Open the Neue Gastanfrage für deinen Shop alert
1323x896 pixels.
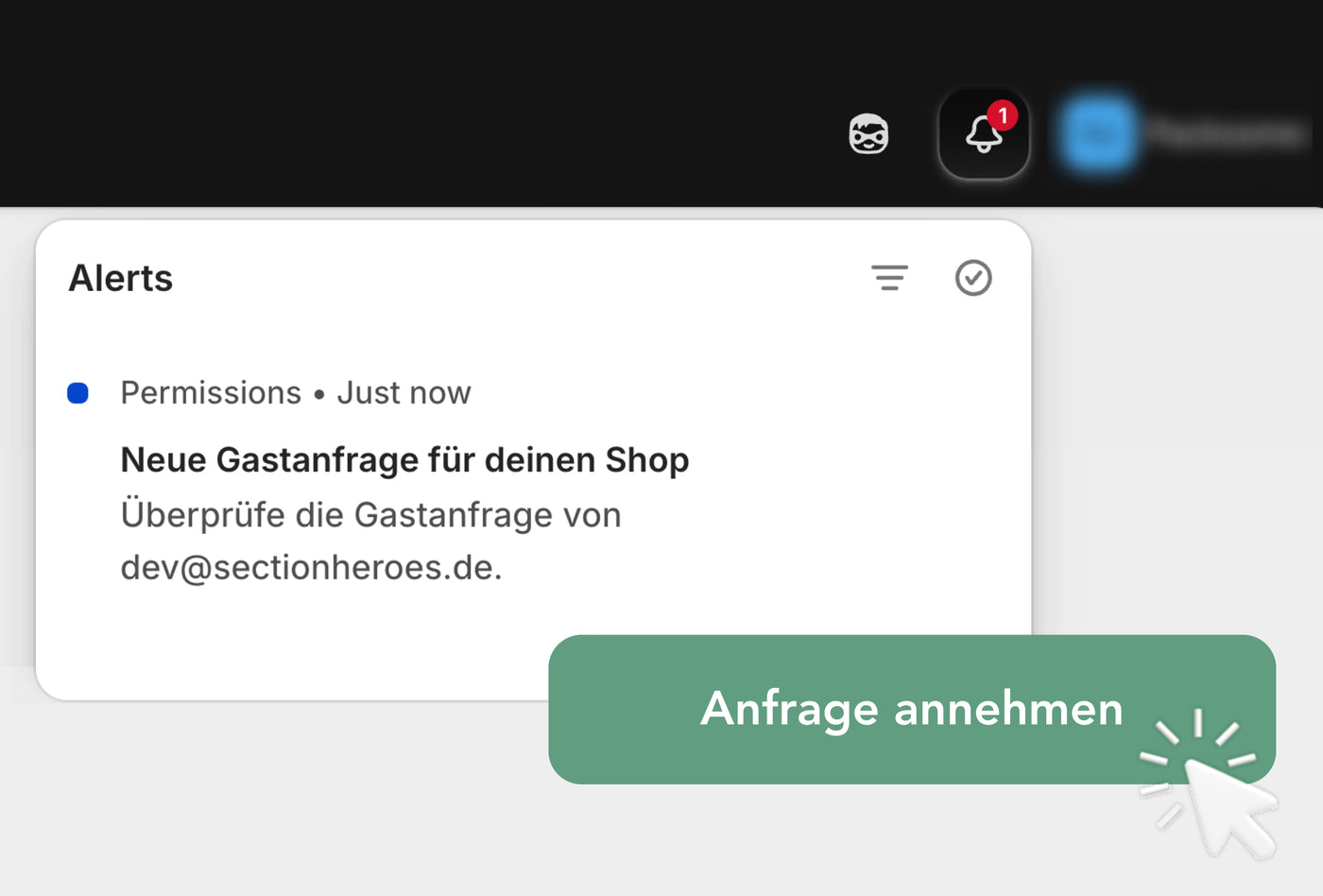(404, 460)
